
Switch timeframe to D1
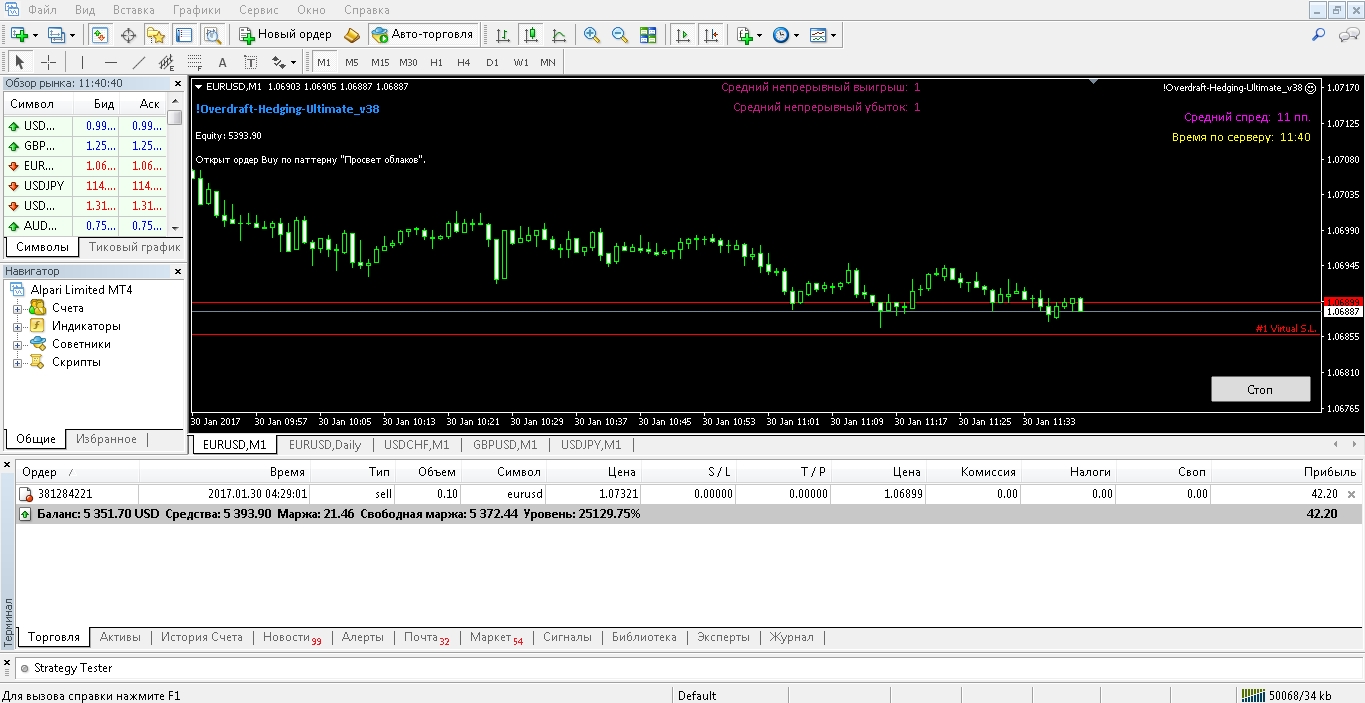tap(492, 62)
